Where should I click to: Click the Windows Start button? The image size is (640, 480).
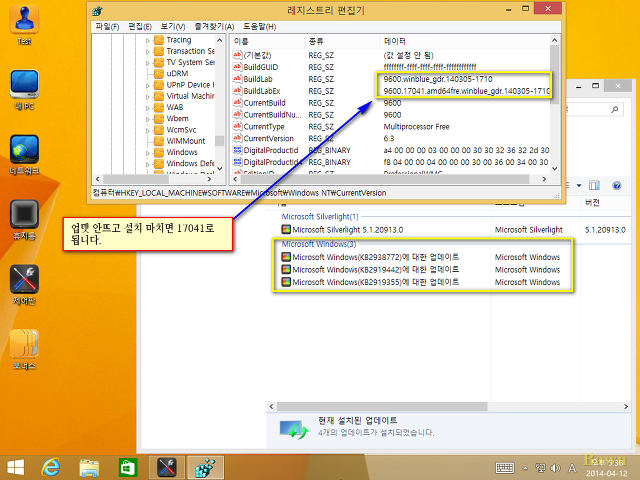[x=16, y=468]
